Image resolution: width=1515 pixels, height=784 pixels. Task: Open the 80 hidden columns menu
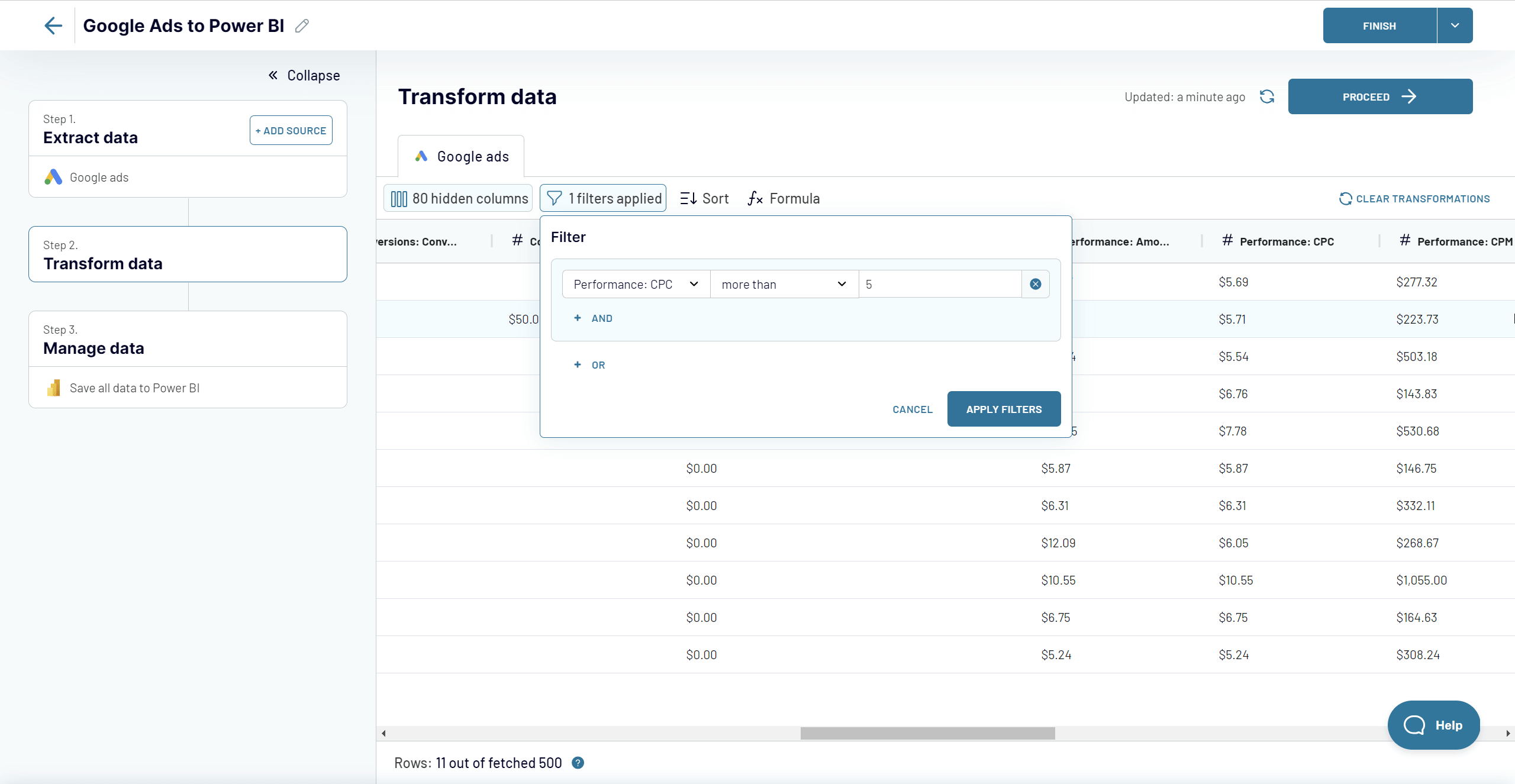coord(458,198)
